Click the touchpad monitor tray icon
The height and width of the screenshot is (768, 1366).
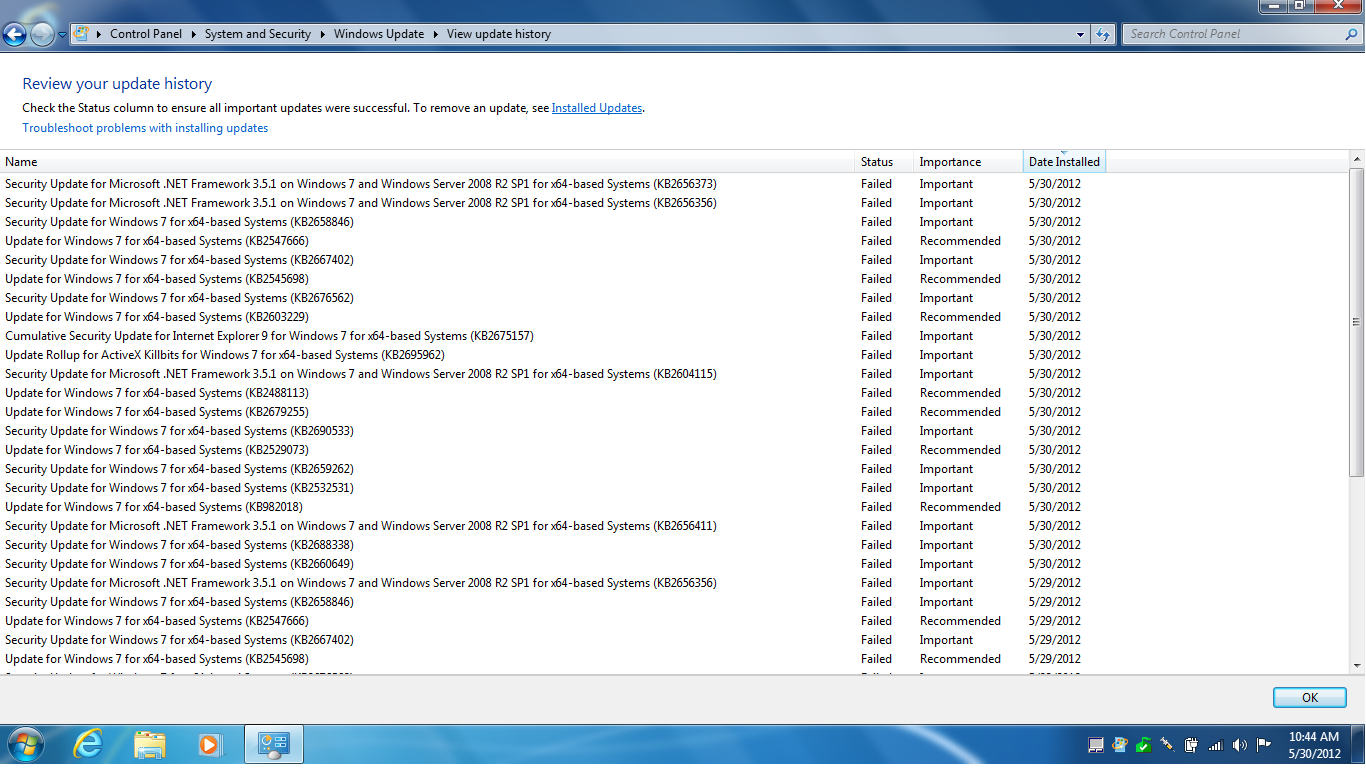[1096, 745]
